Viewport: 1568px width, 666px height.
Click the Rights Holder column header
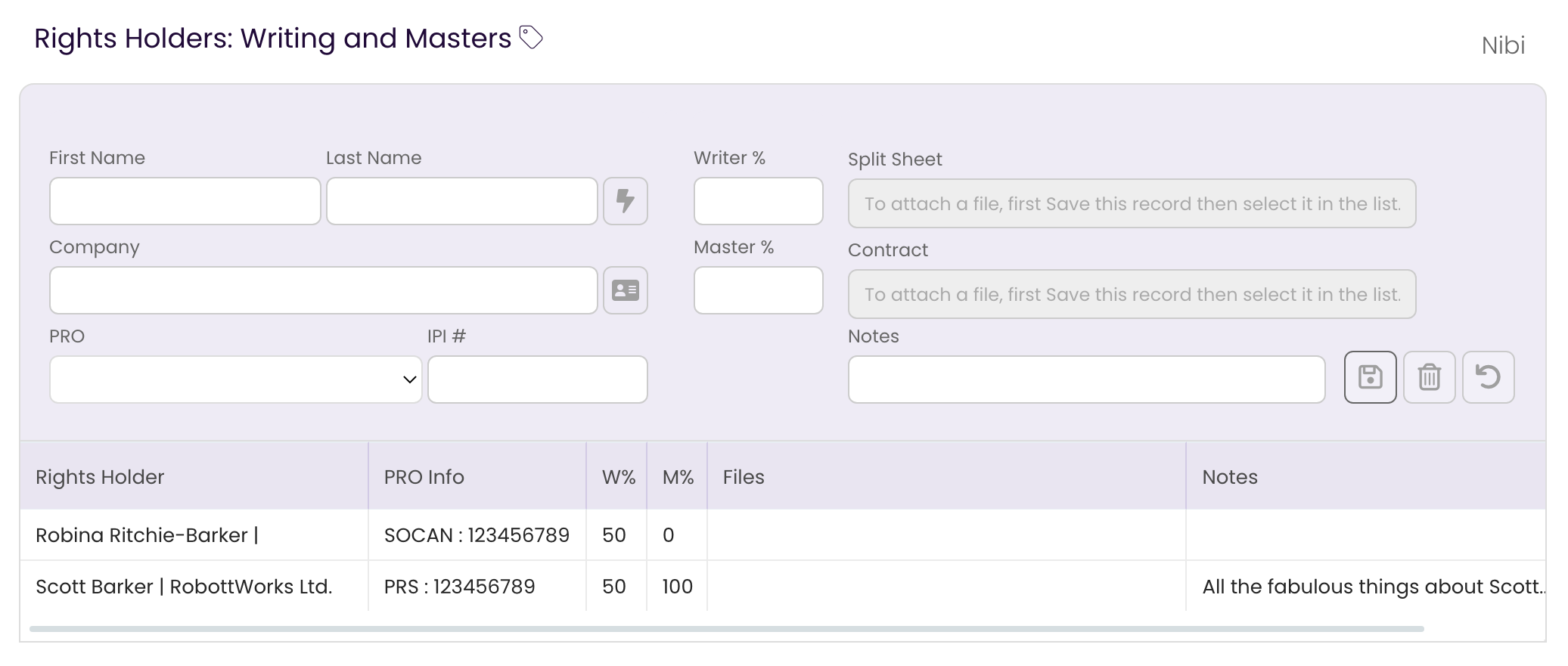(x=194, y=477)
